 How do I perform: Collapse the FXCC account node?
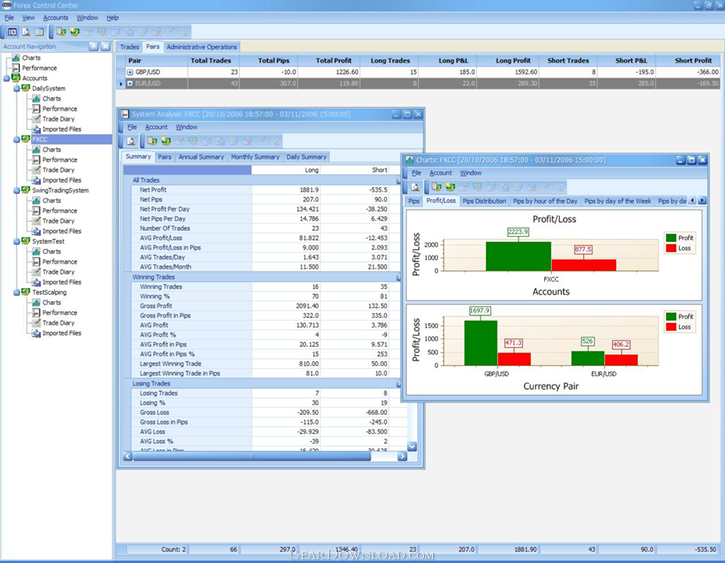click(x=17, y=140)
